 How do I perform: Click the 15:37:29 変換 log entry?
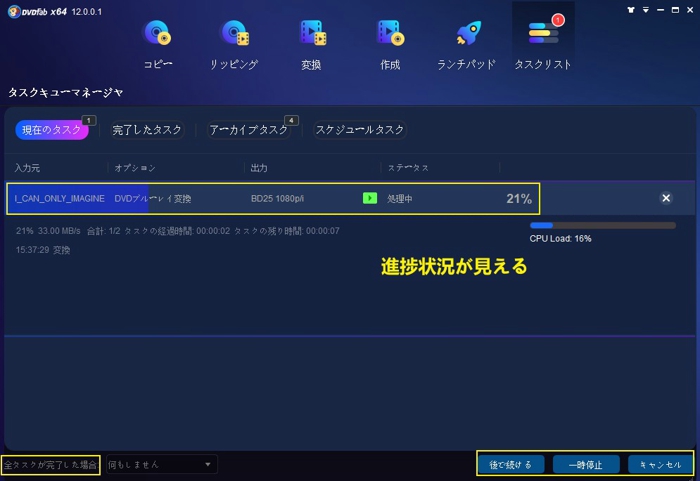(43, 250)
